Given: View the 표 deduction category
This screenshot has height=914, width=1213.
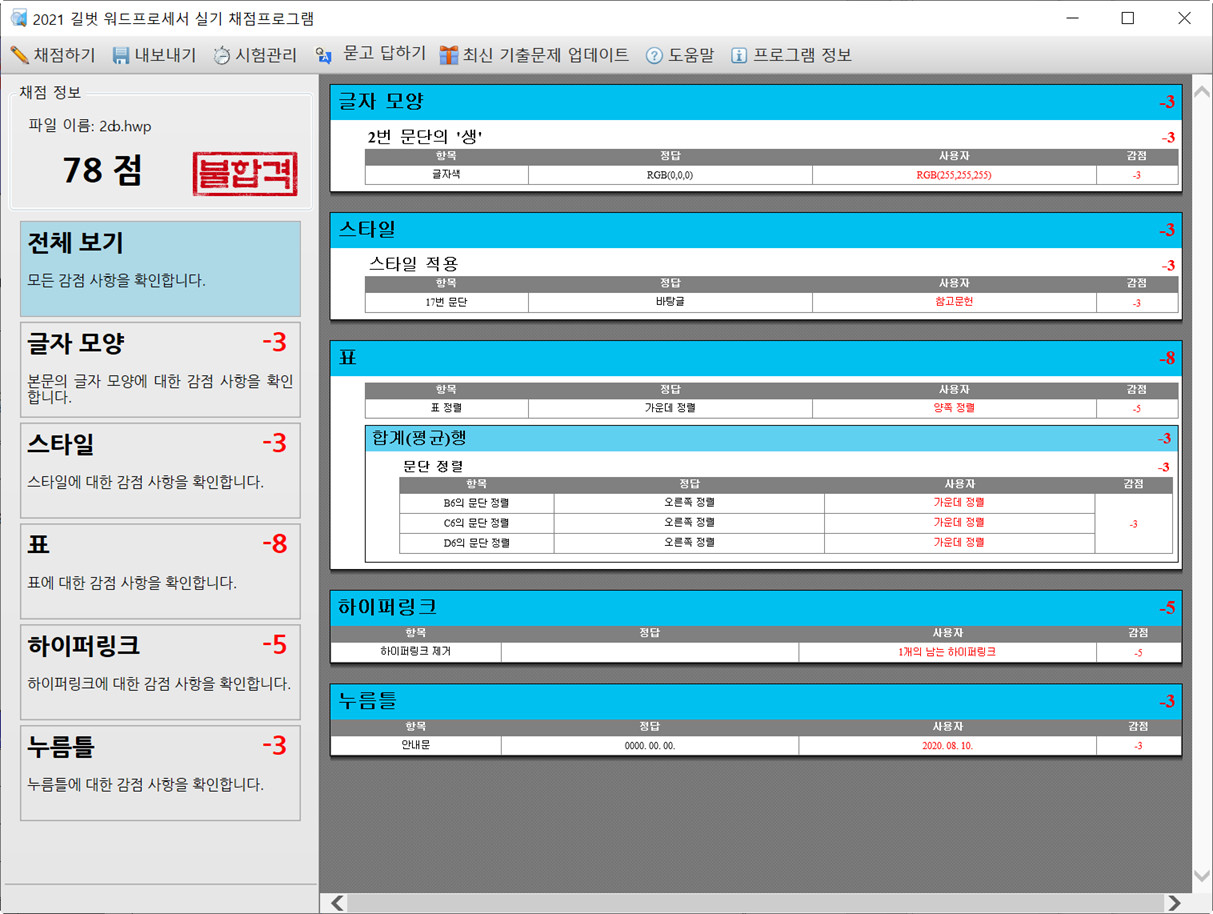Looking at the screenshot, I should point(160,570).
